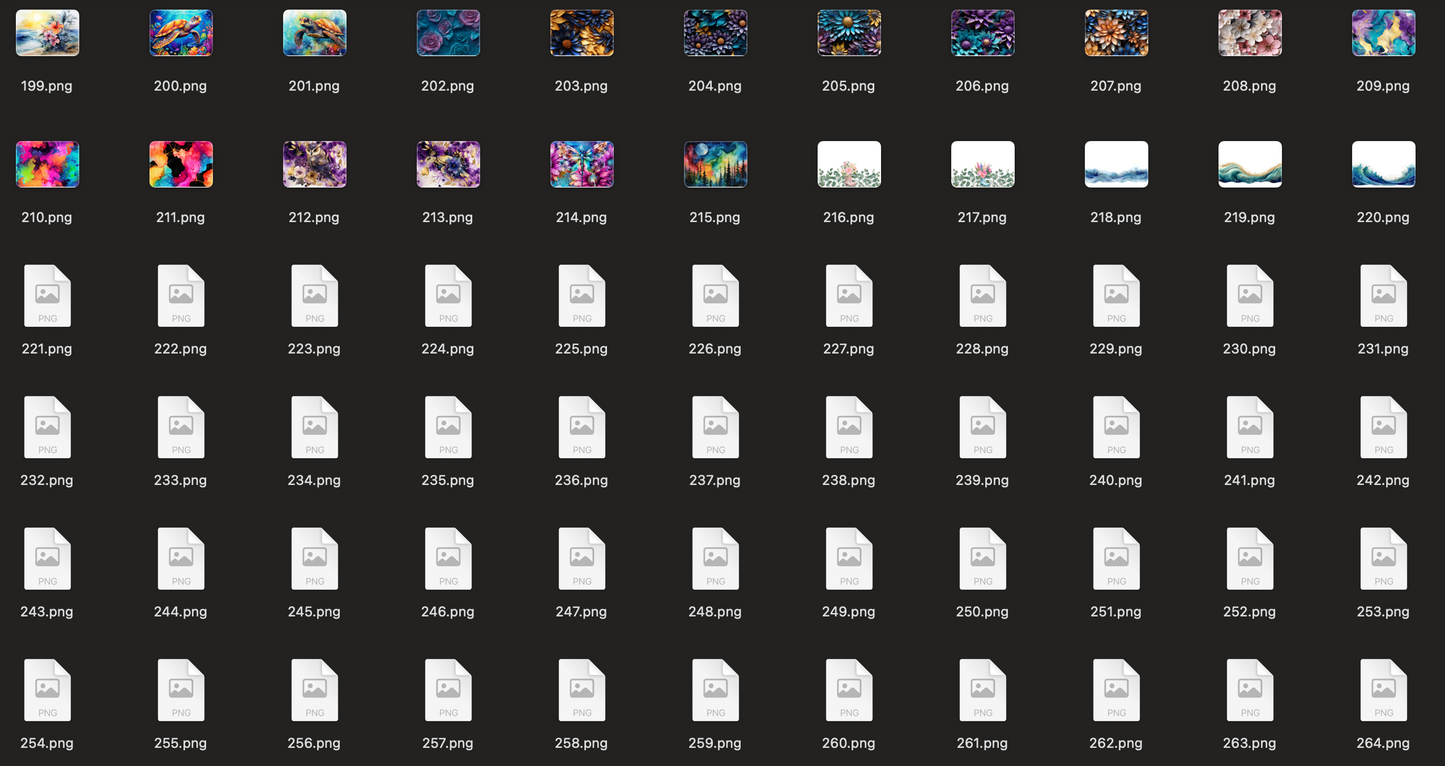Click the 203.png filename label
The width and height of the screenshot is (1445, 766).
coord(581,86)
